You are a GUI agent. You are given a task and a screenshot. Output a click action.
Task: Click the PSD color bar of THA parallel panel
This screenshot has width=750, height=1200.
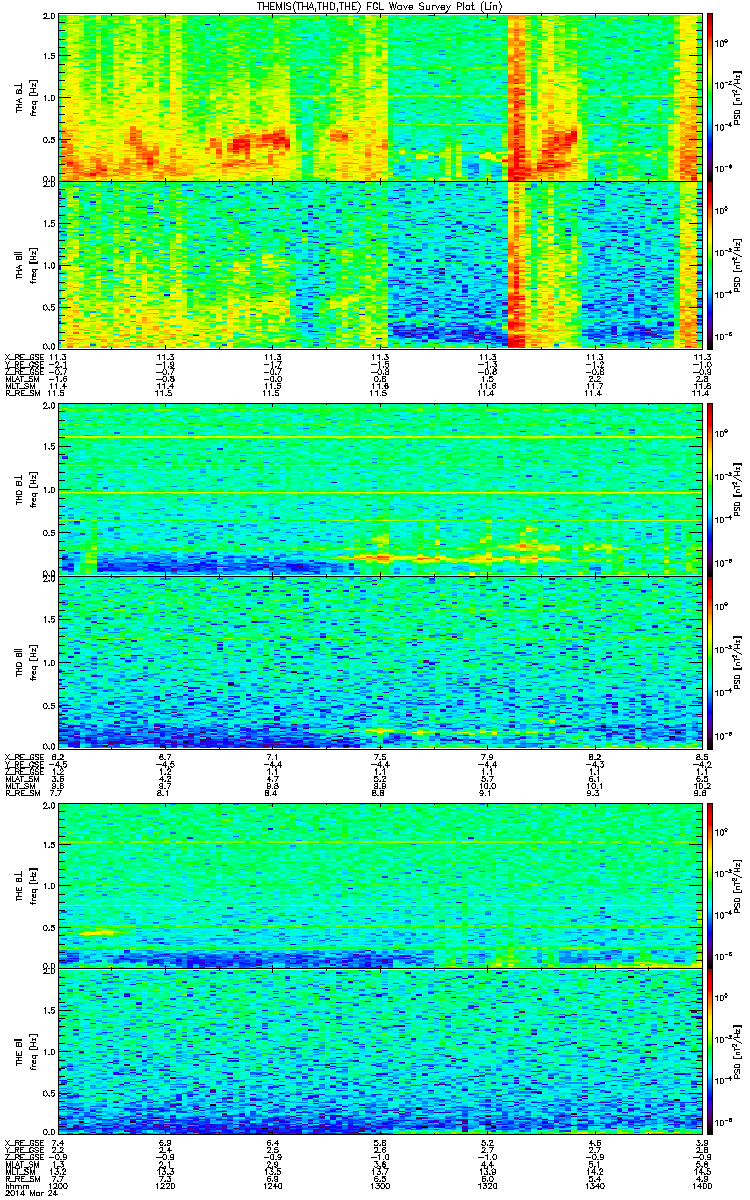pos(710,263)
